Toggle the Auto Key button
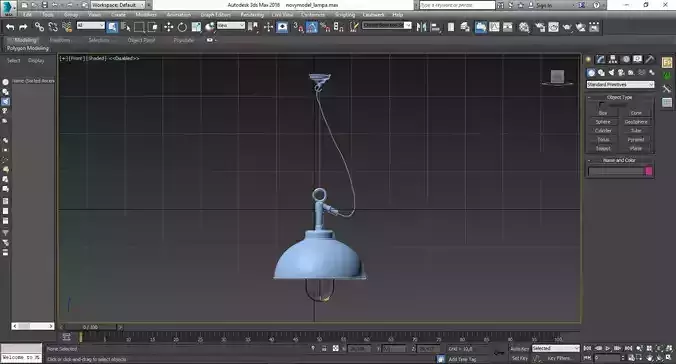676x364 pixels. [x=520, y=348]
